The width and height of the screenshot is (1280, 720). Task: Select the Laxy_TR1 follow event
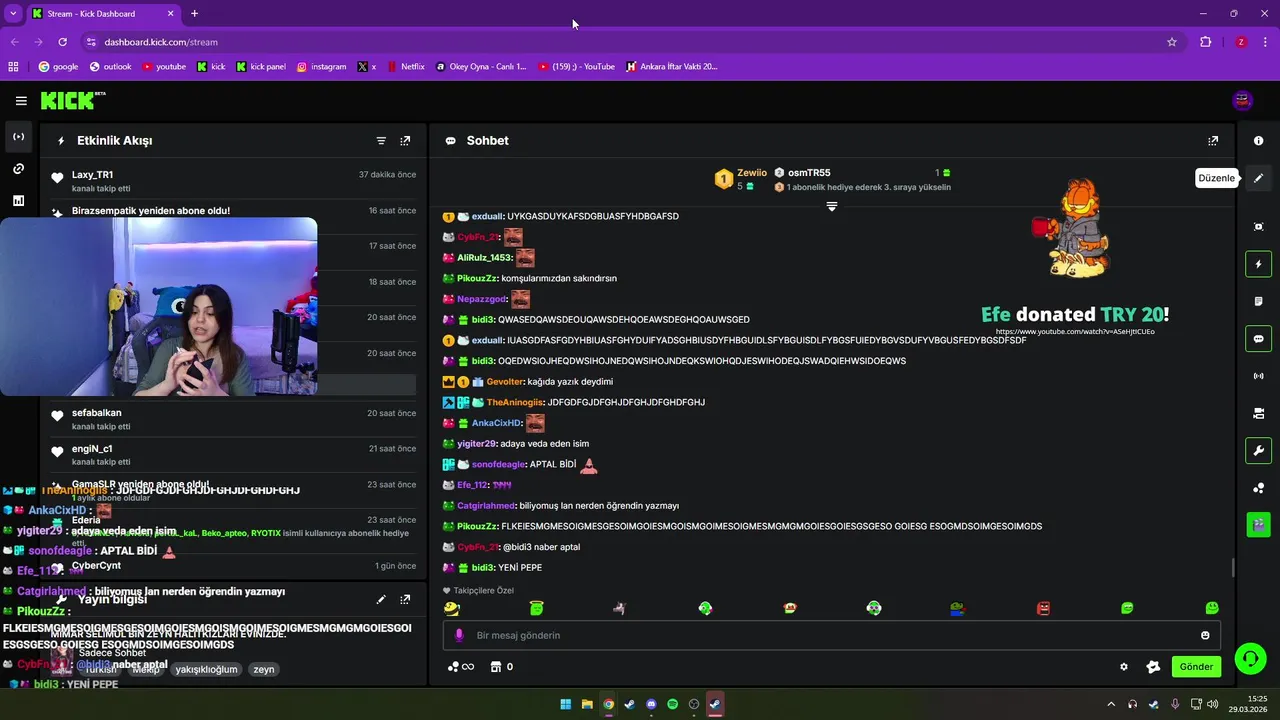tap(234, 181)
